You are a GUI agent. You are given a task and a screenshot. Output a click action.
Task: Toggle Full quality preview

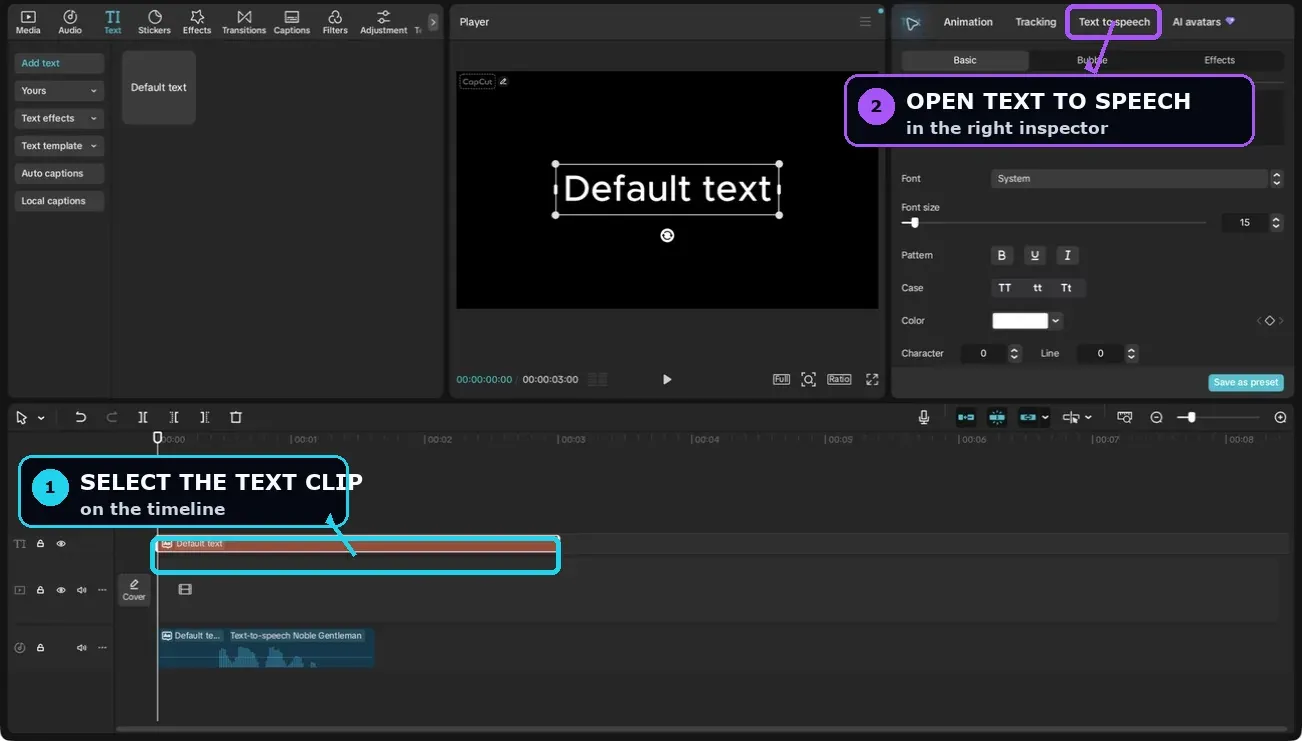click(x=781, y=379)
